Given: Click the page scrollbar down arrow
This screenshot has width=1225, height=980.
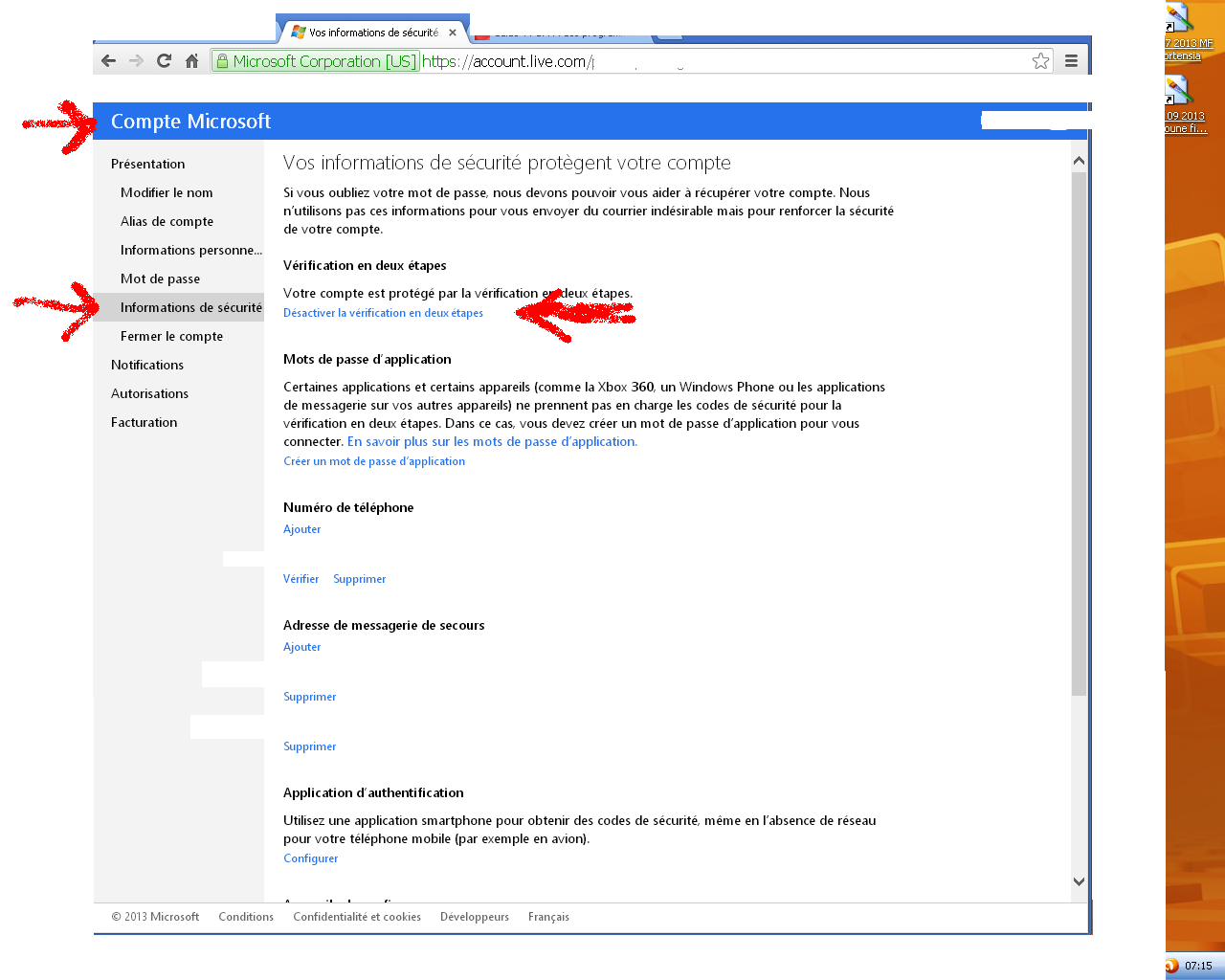Looking at the screenshot, I should point(1079,881).
